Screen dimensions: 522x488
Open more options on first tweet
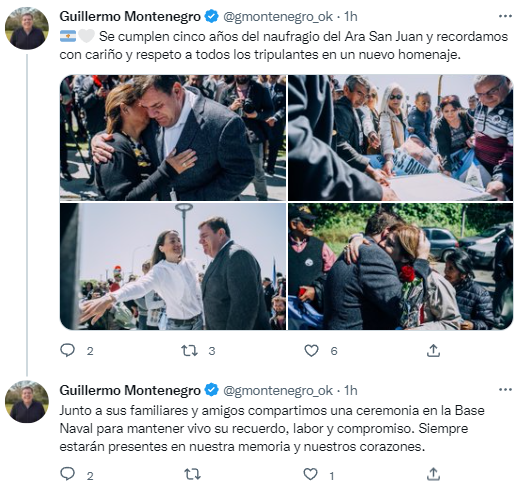[505, 16]
